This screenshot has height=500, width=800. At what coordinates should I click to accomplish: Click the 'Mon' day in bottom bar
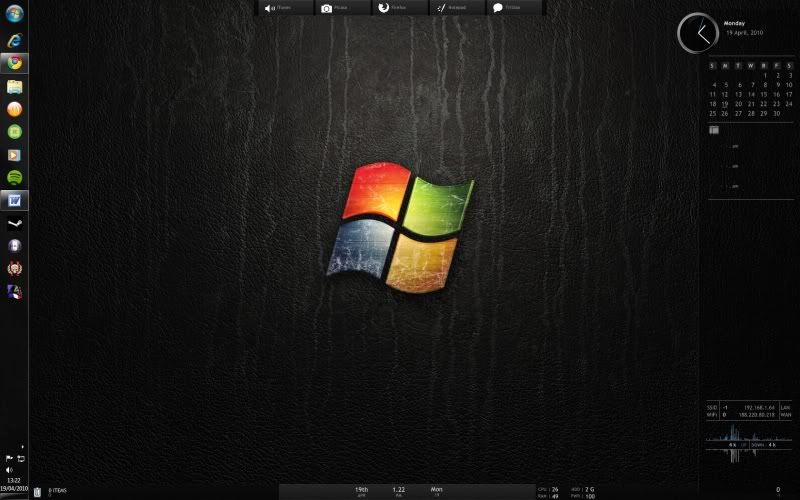pos(436,490)
